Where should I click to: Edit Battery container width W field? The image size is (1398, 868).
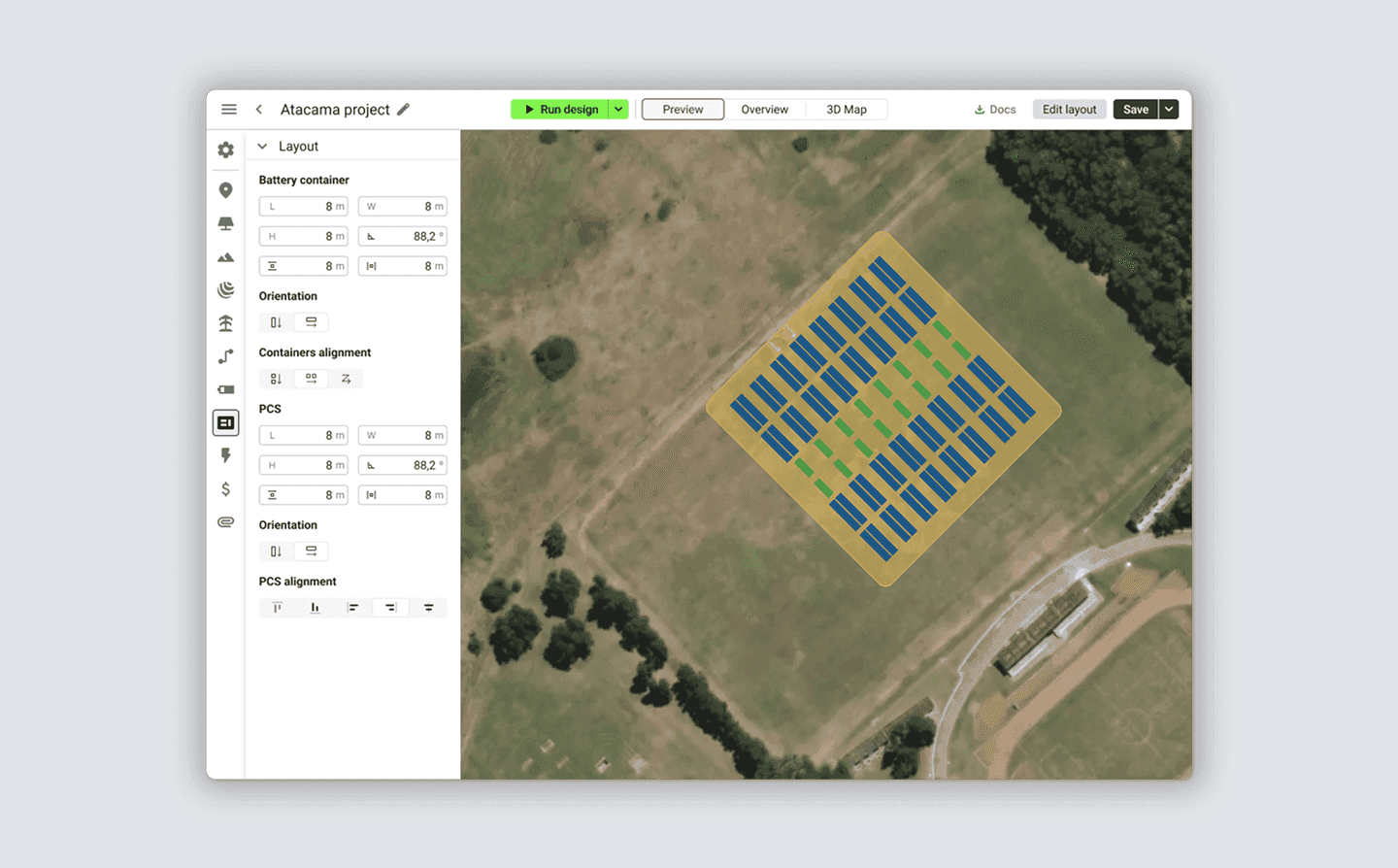[x=402, y=207]
